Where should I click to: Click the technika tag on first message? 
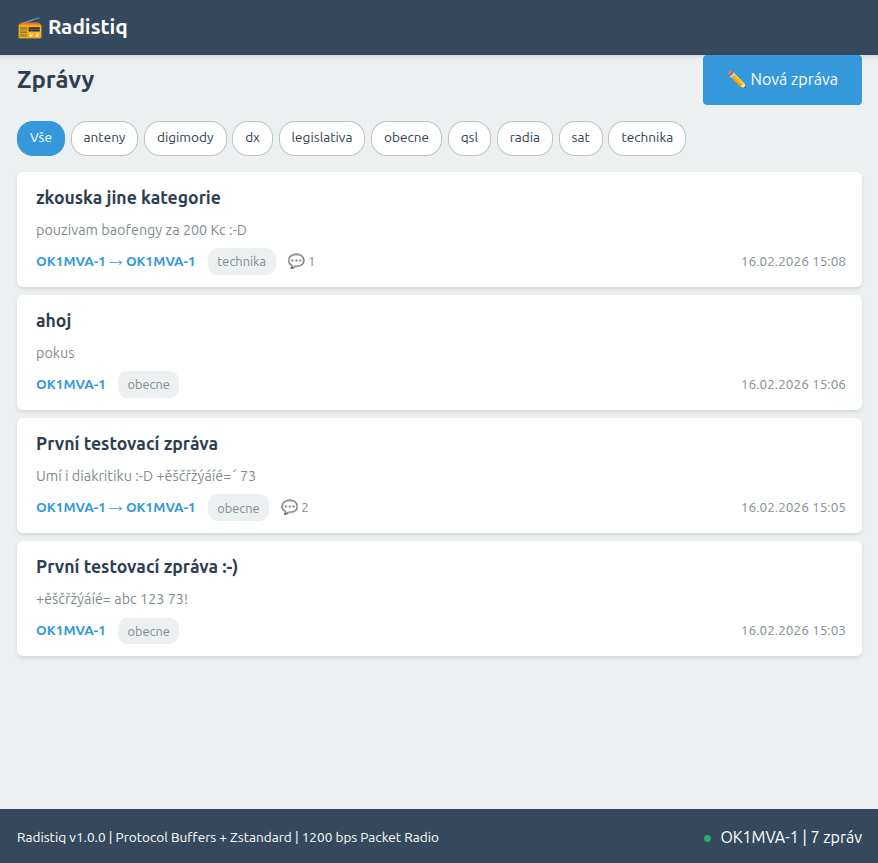(x=242, y=262)
